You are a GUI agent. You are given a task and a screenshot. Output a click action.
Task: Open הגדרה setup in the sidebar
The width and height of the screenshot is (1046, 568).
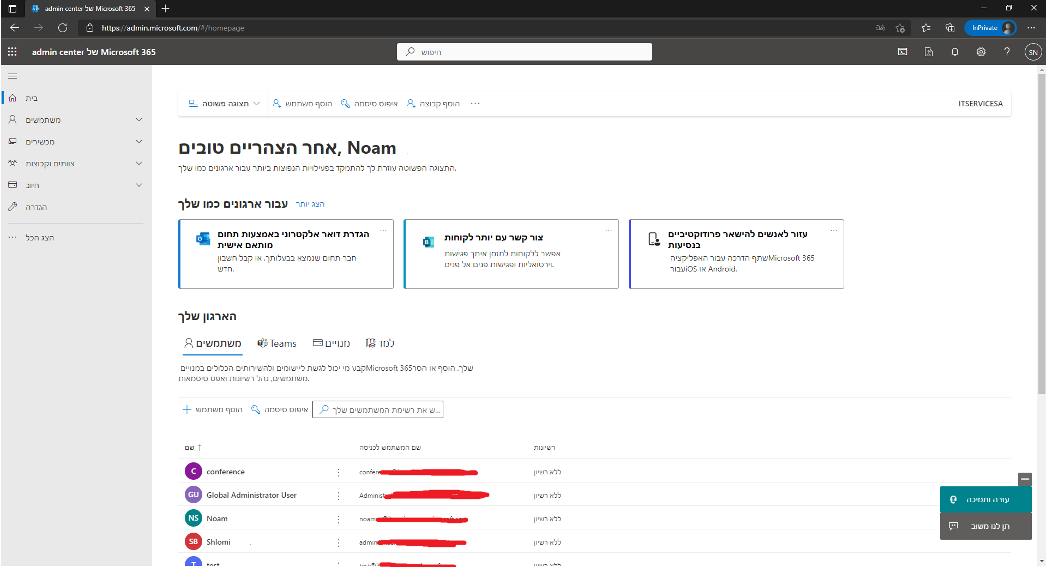pyautogui.click(x=76, y=207)
